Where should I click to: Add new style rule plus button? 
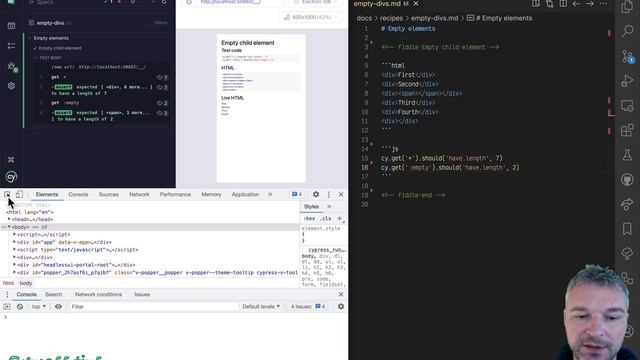tap(340, 219)
